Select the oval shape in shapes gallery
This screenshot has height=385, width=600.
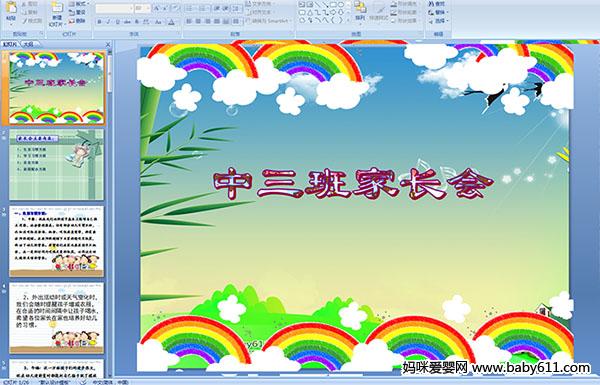(x=341, y=4)
